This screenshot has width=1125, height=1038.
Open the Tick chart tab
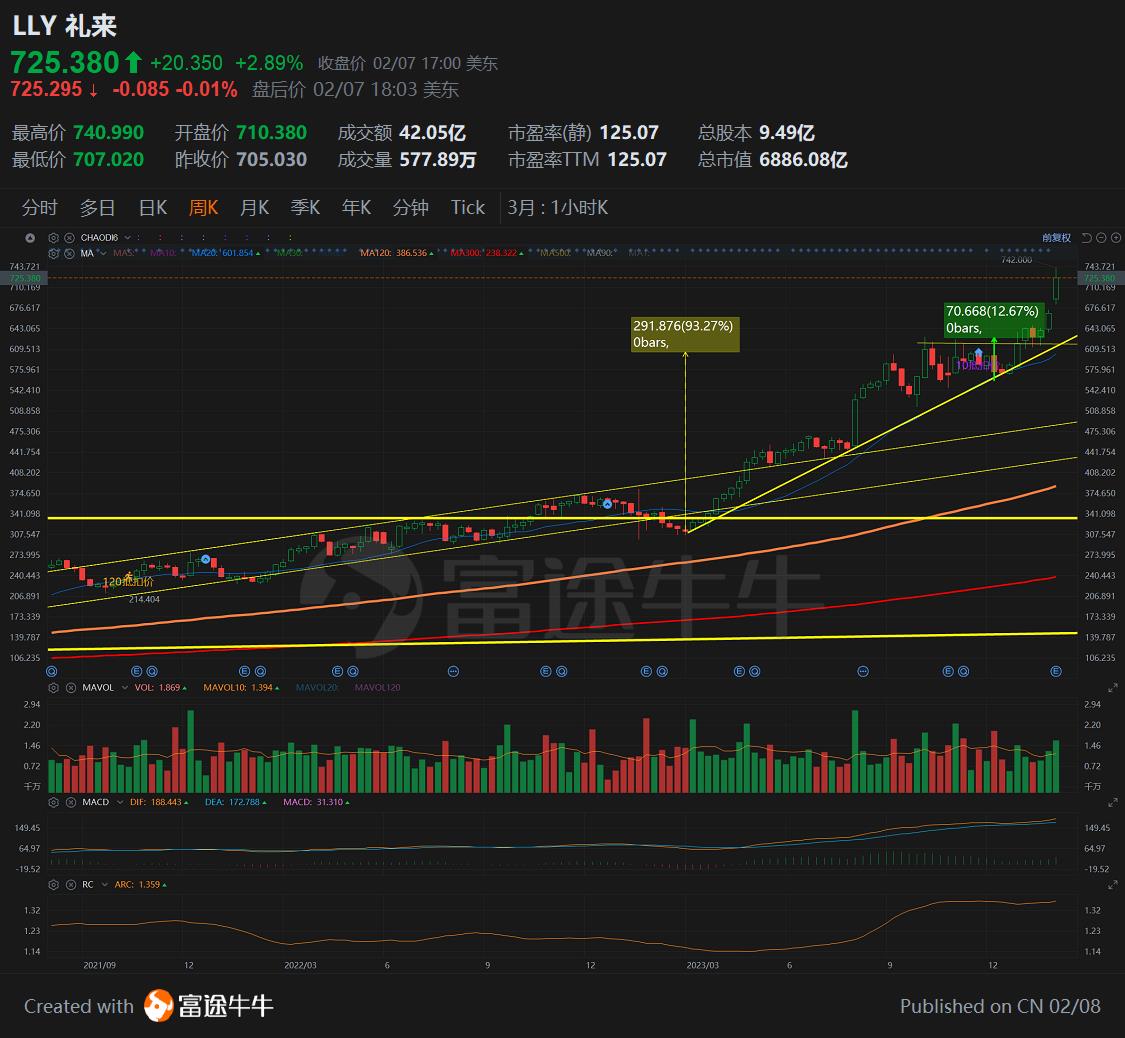pos(468,207)
